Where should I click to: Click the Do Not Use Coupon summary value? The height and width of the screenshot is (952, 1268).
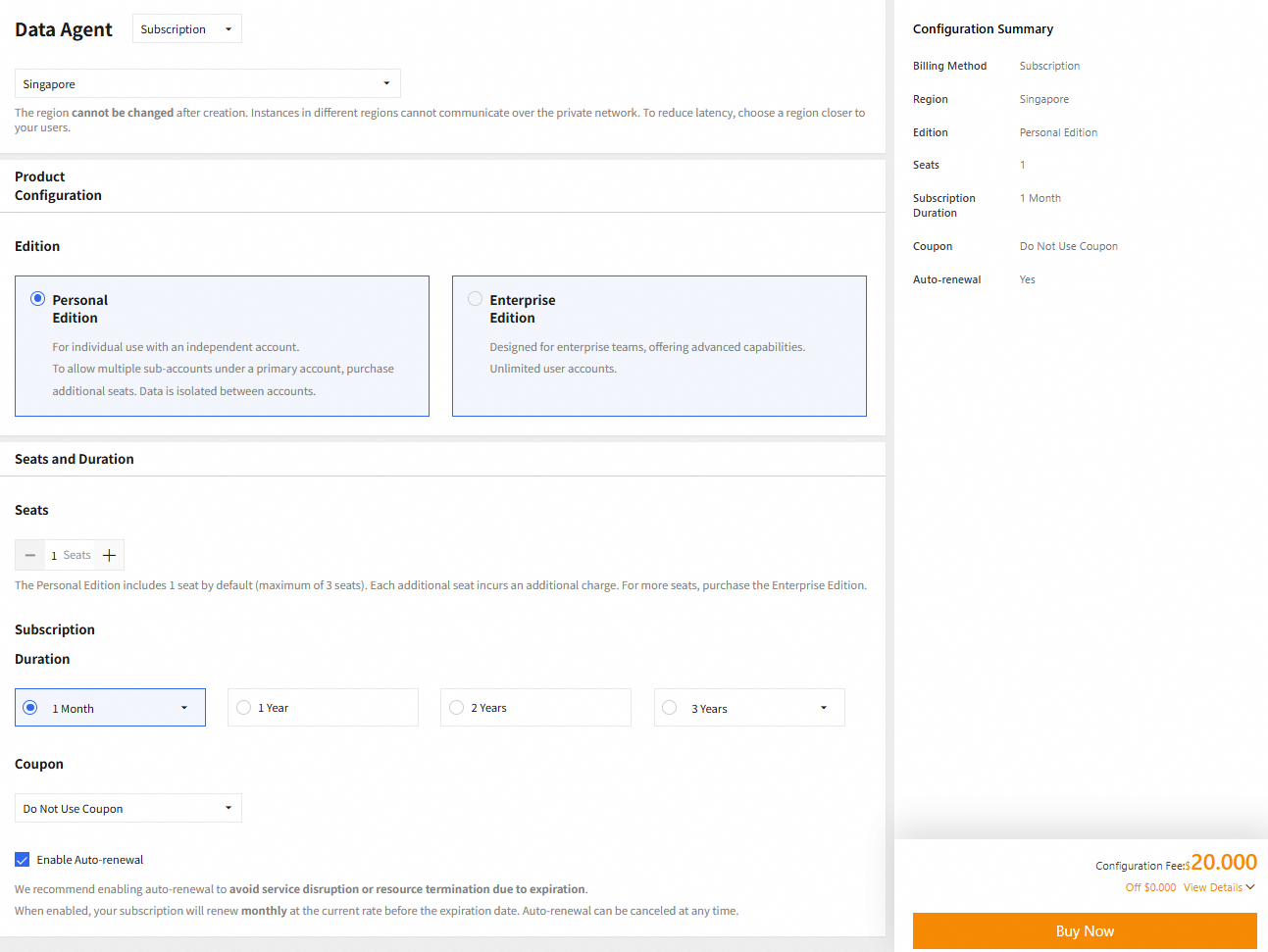point(1069,246)
